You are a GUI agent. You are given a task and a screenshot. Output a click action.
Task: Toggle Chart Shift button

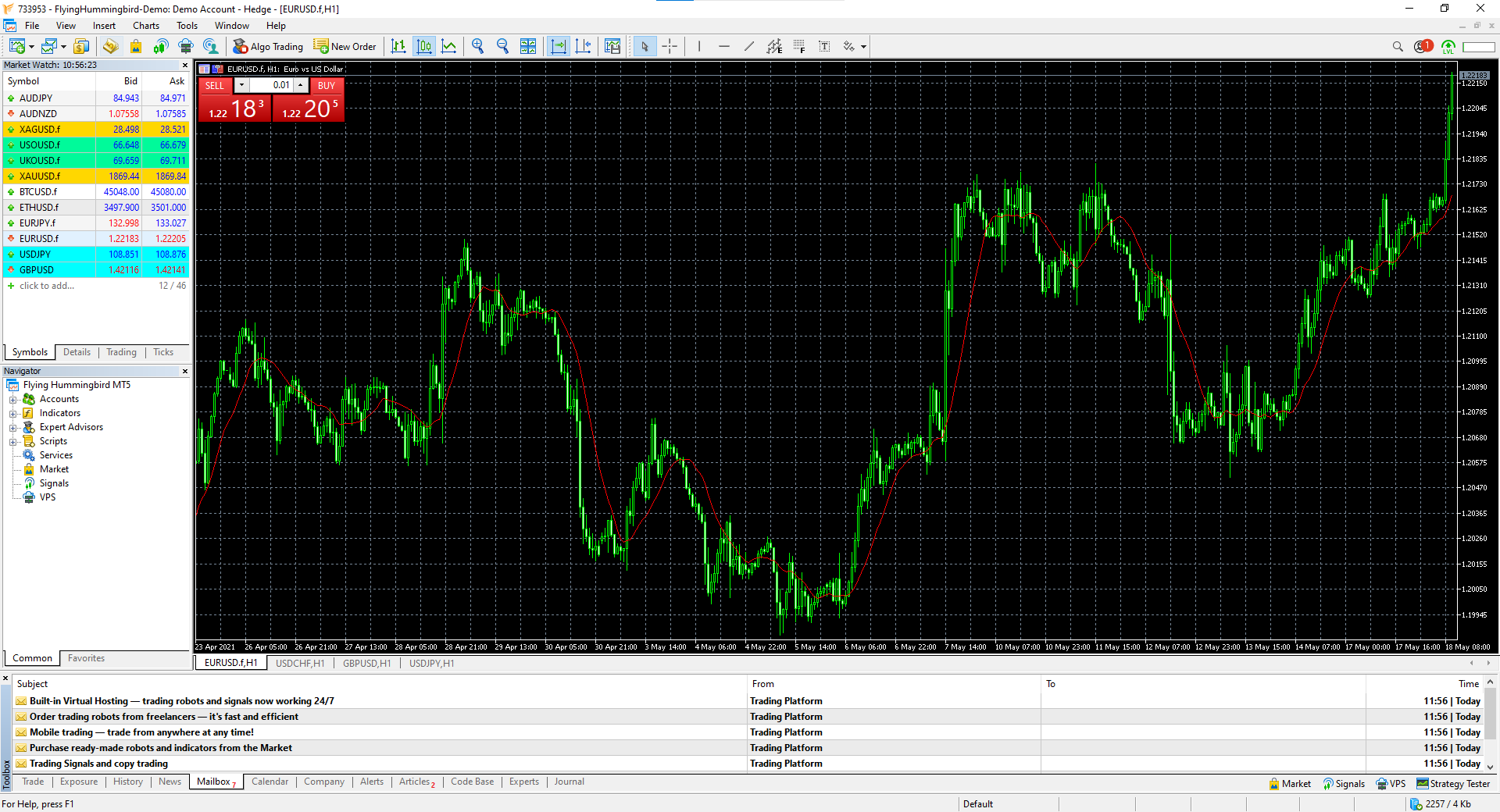[584, 47]
